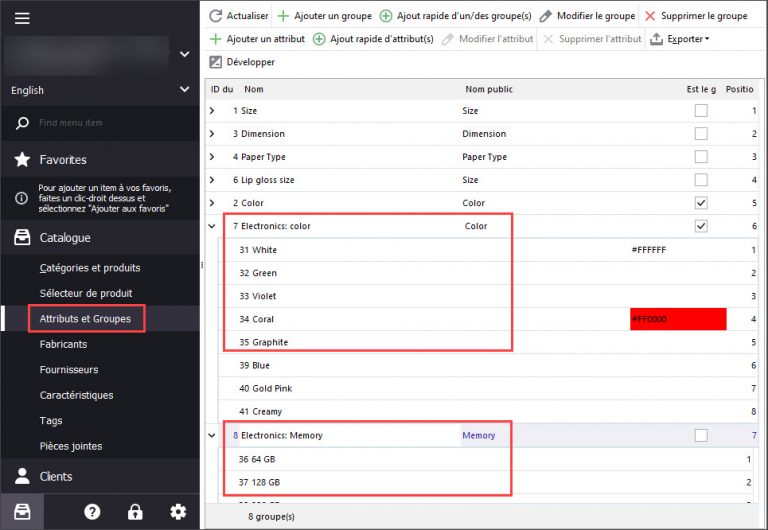Collapse the Electronics: color group
Screen dimensions: 768x530
[x=212, y=226]
